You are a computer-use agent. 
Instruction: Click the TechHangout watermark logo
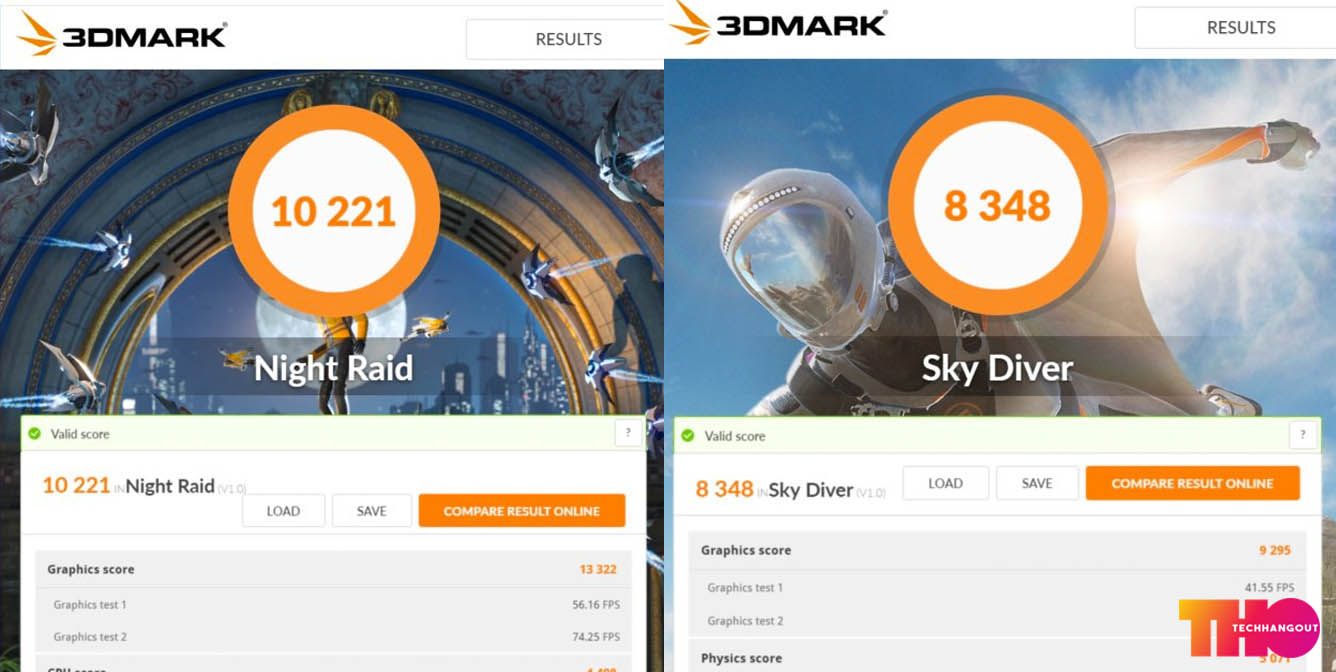pos(1249,628)
